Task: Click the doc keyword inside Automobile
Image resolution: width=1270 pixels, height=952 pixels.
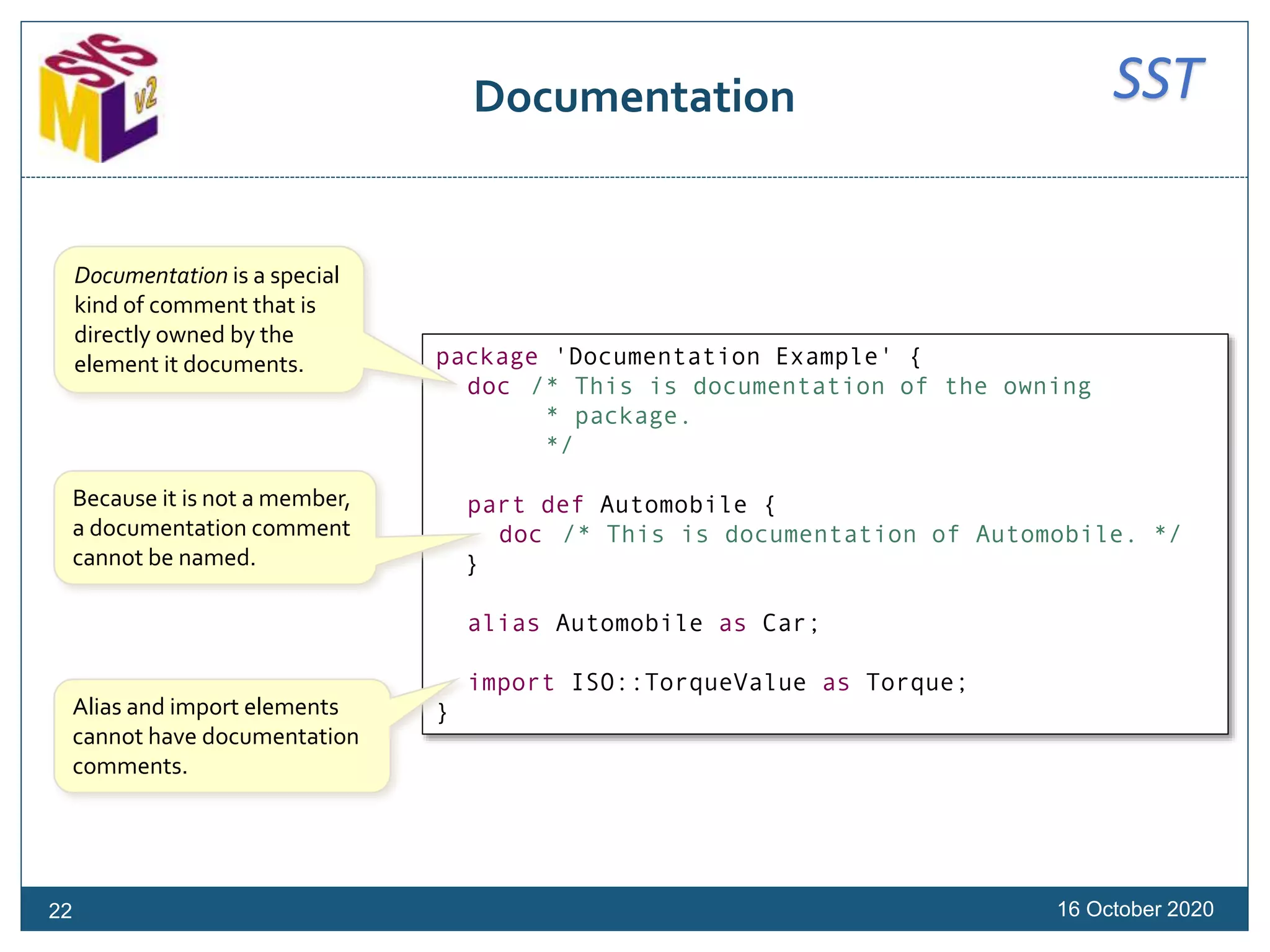Action: tap(520, 535)
